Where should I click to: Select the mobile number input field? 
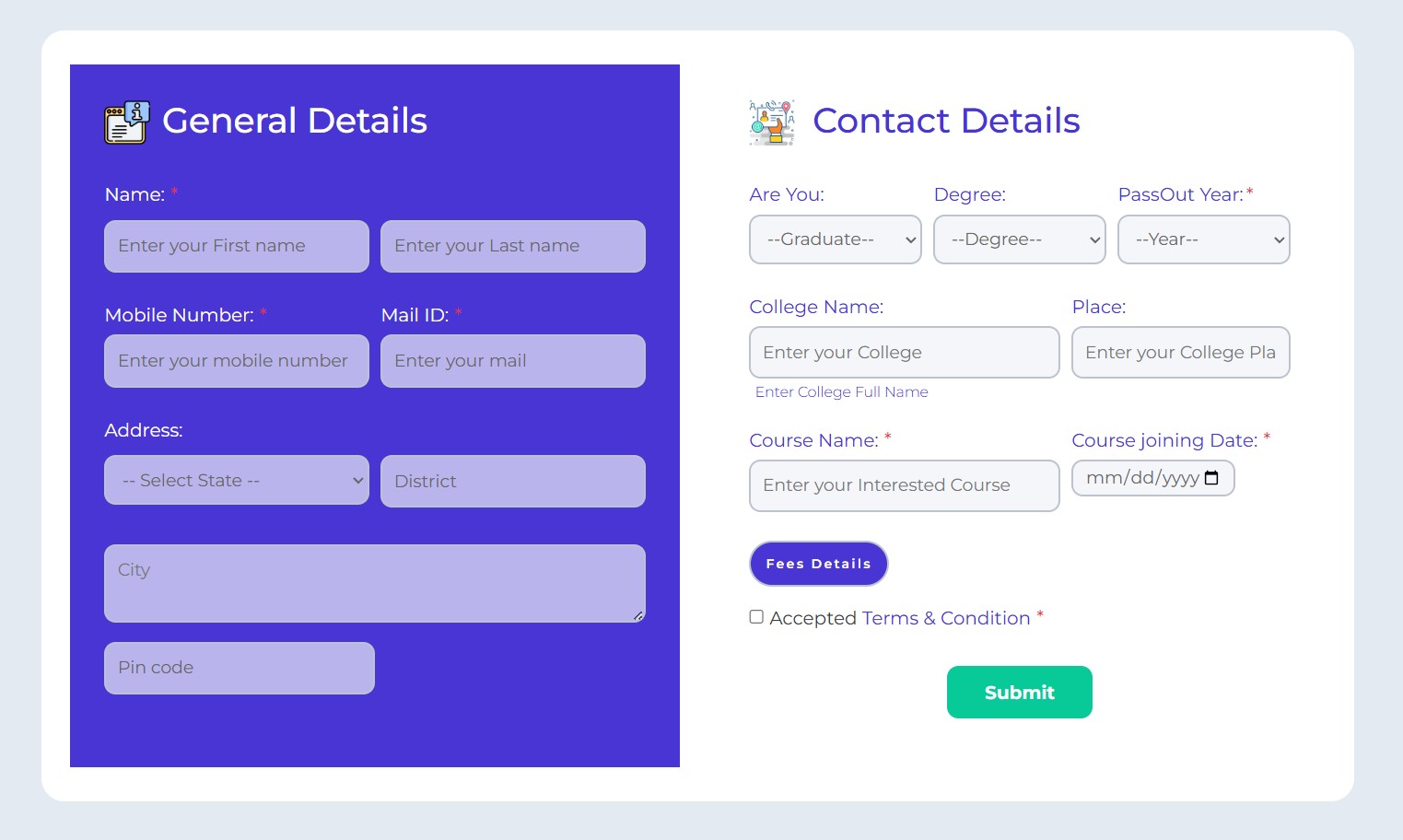click(x=237, y=361)
